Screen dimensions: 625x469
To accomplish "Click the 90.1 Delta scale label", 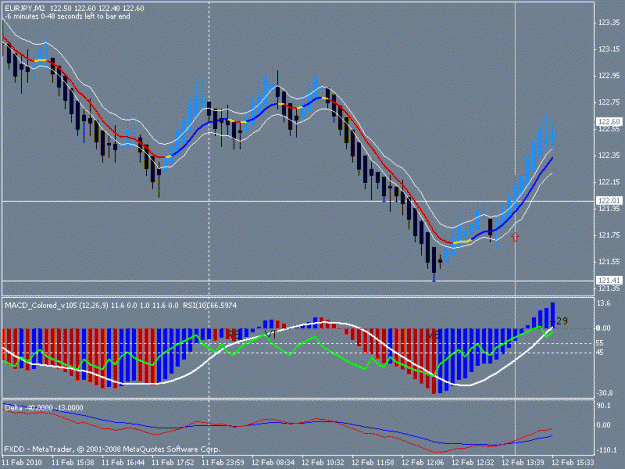I will click(603, 406).
